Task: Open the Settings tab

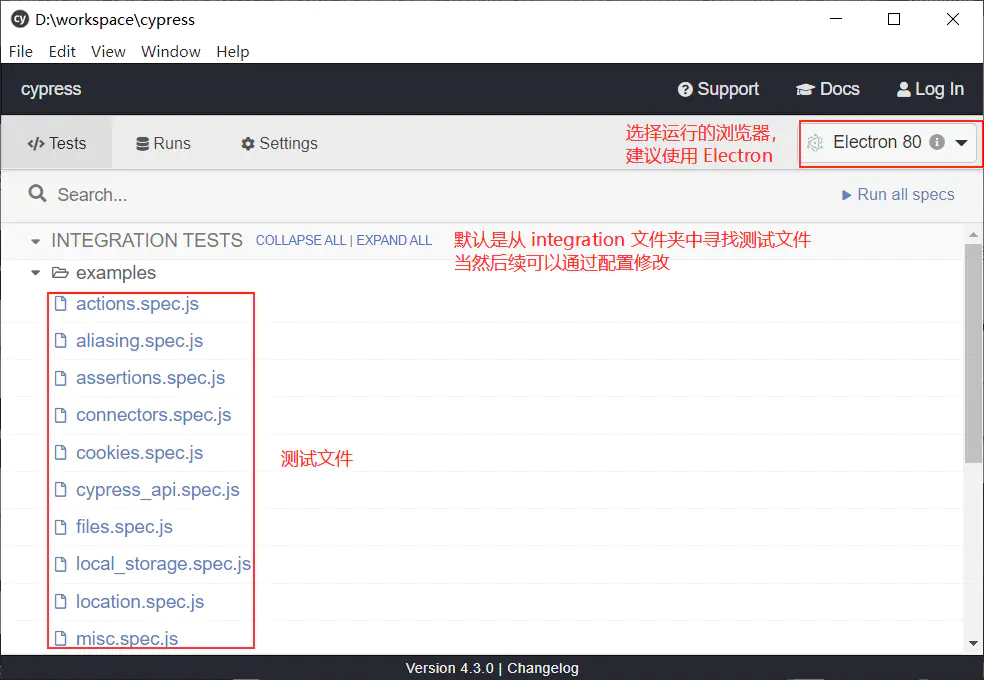Action: (x=279, y=143)
